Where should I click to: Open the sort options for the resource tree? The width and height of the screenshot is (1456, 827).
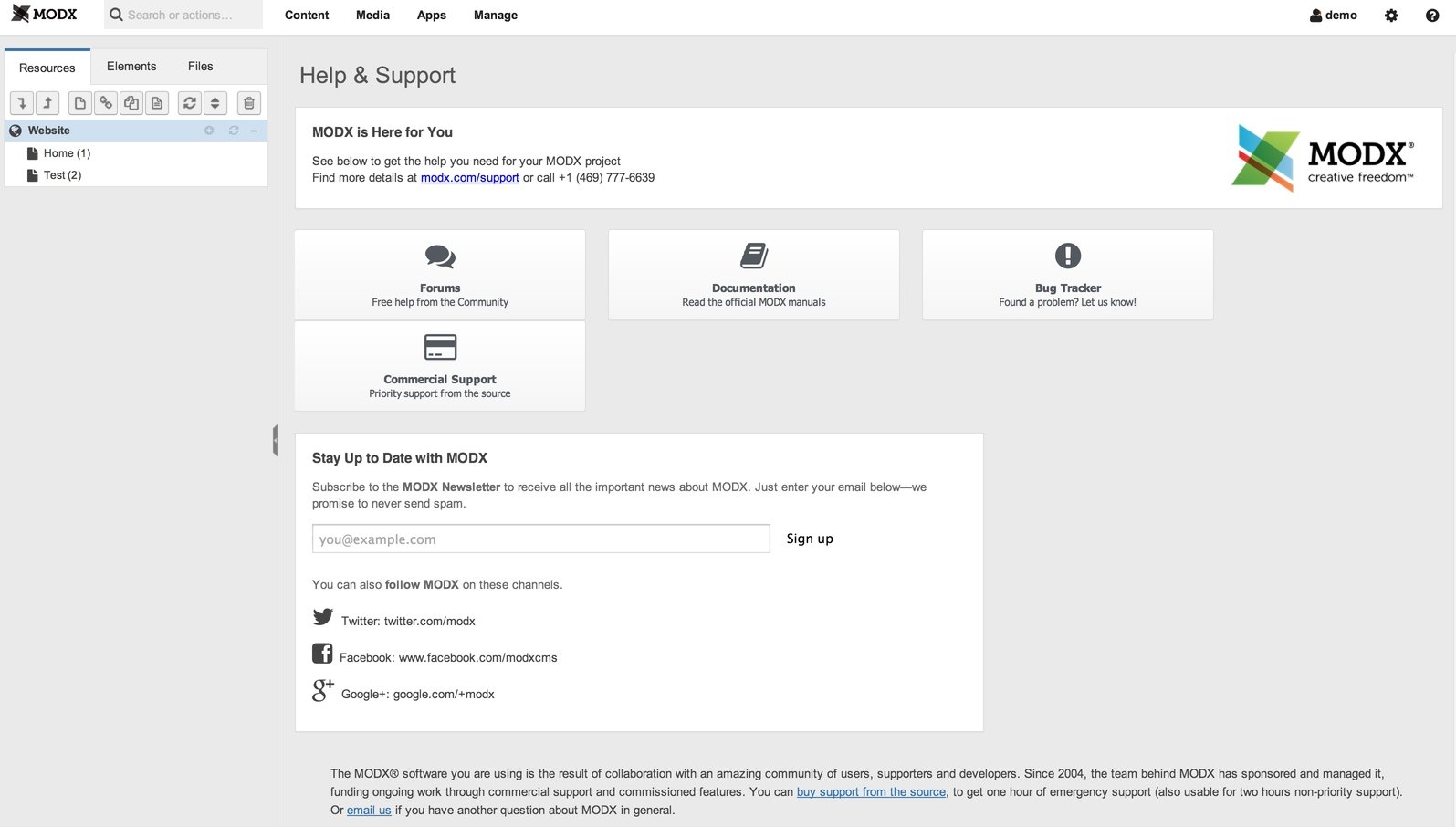click(215, 103)
